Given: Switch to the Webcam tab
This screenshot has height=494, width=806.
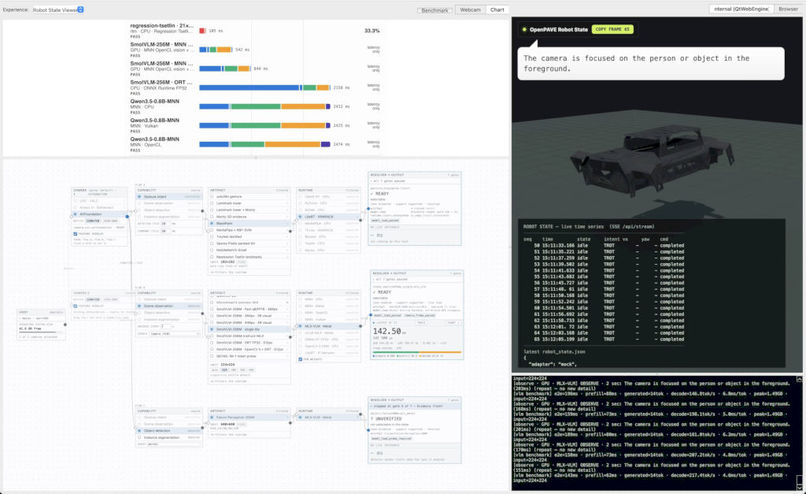Looking at the screenshot, I should tap(470, 10).
